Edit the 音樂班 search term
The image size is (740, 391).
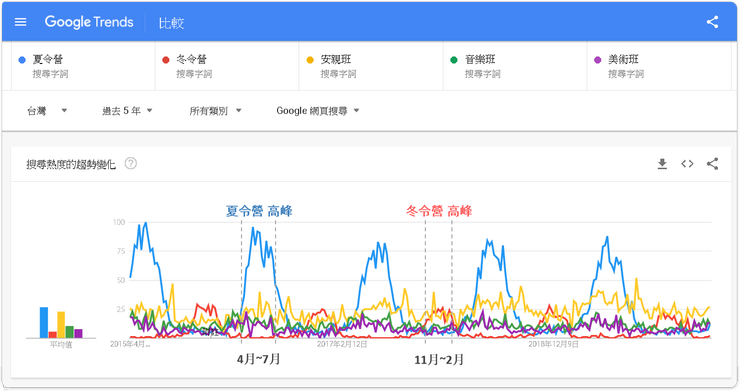coord(515,66)
